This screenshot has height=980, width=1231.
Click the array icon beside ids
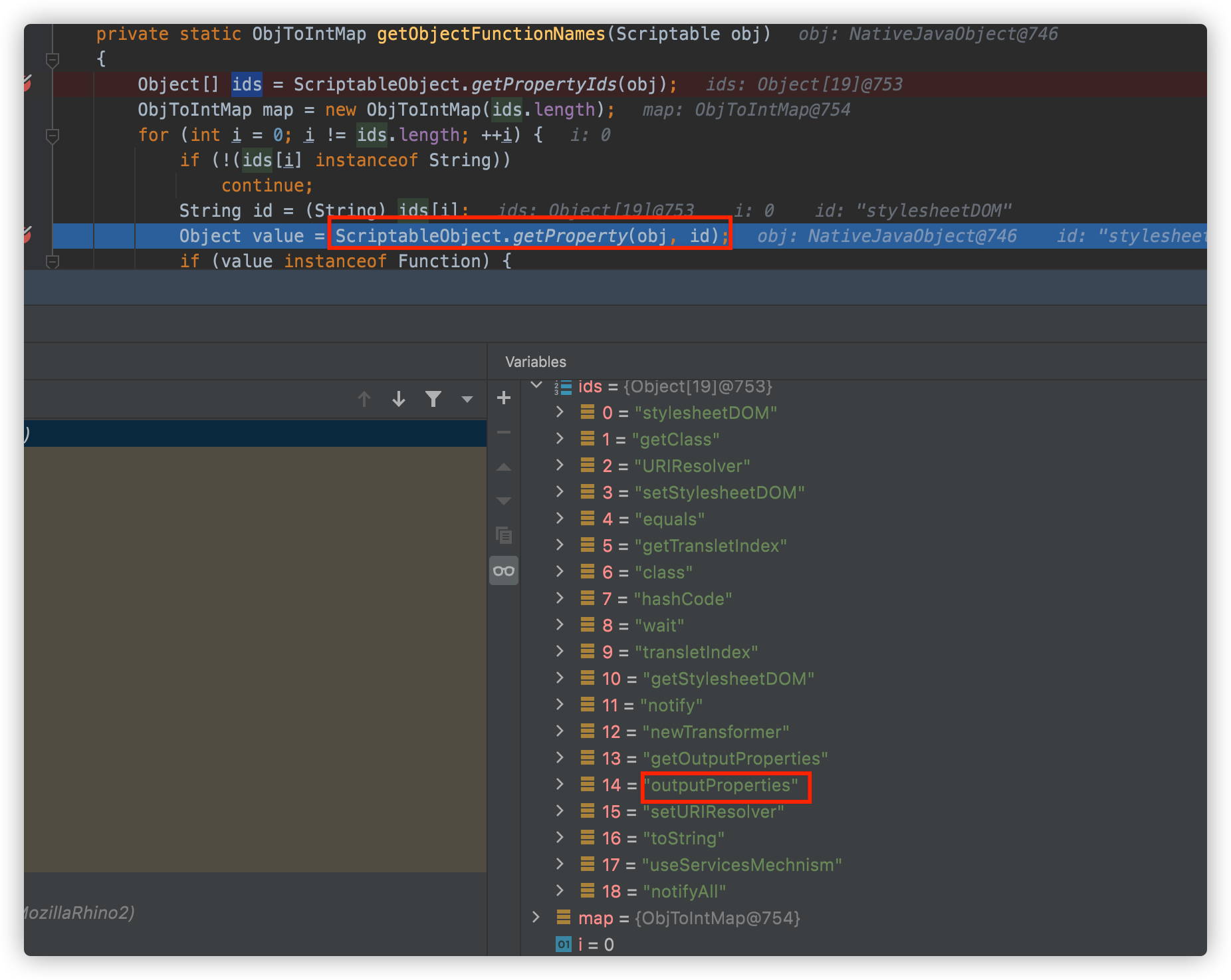tap(564, 386)
